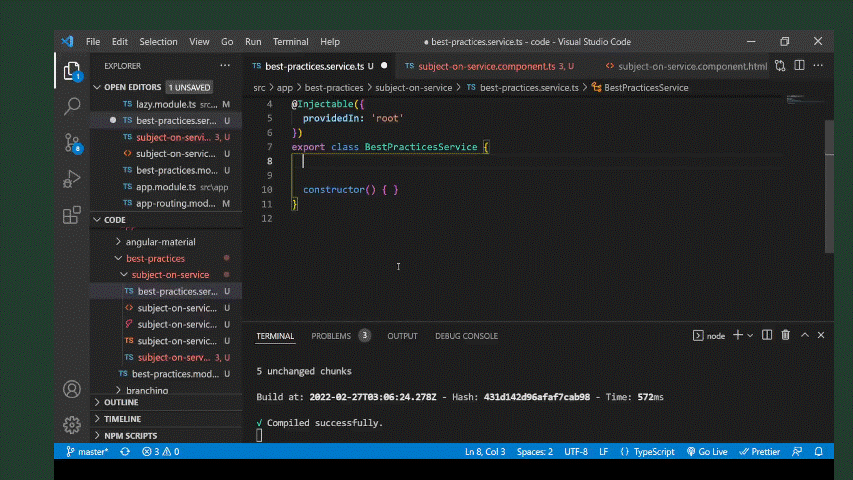Open best-practices.module file in CODE tree
This screenshot has height=480, width=853.
click(166, 374)
